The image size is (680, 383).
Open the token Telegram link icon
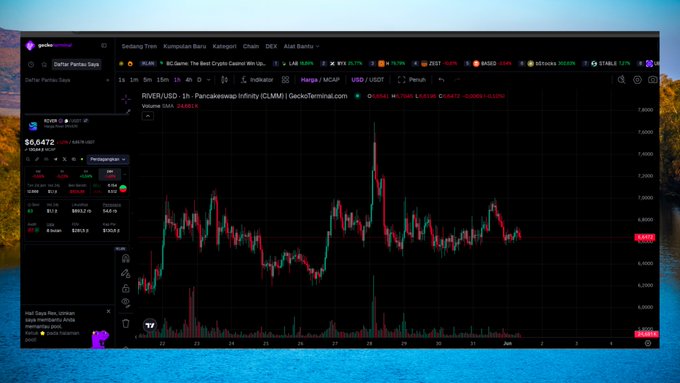click(x=56, y=160)
